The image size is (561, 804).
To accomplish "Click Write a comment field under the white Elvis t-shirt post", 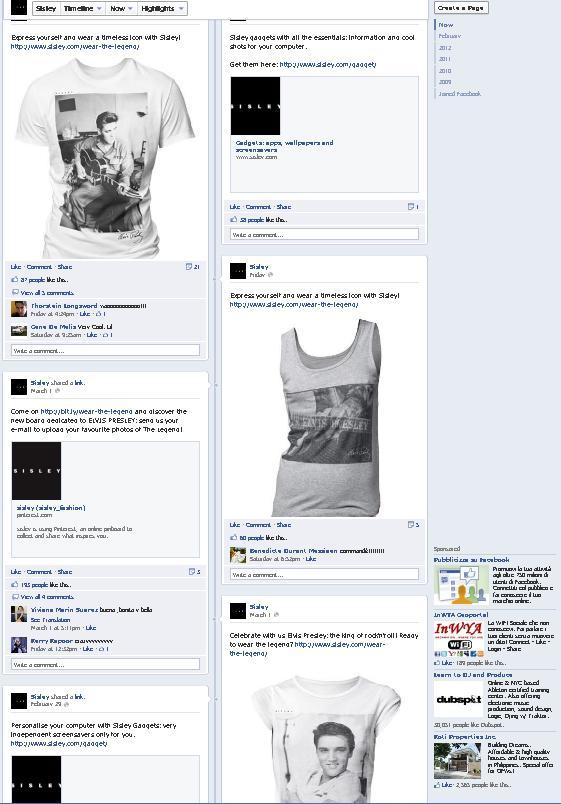I will click(106, 351).
